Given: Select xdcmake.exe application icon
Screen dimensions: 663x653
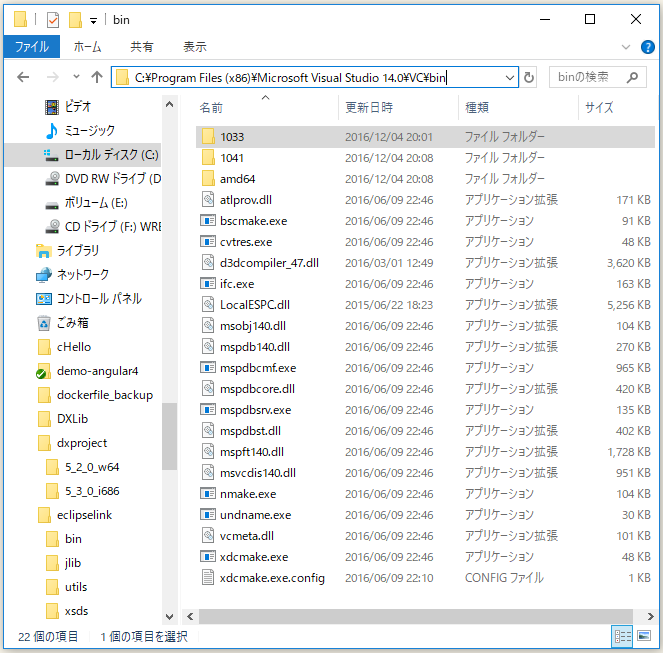Looking at the screenshot, I should 208,557.
